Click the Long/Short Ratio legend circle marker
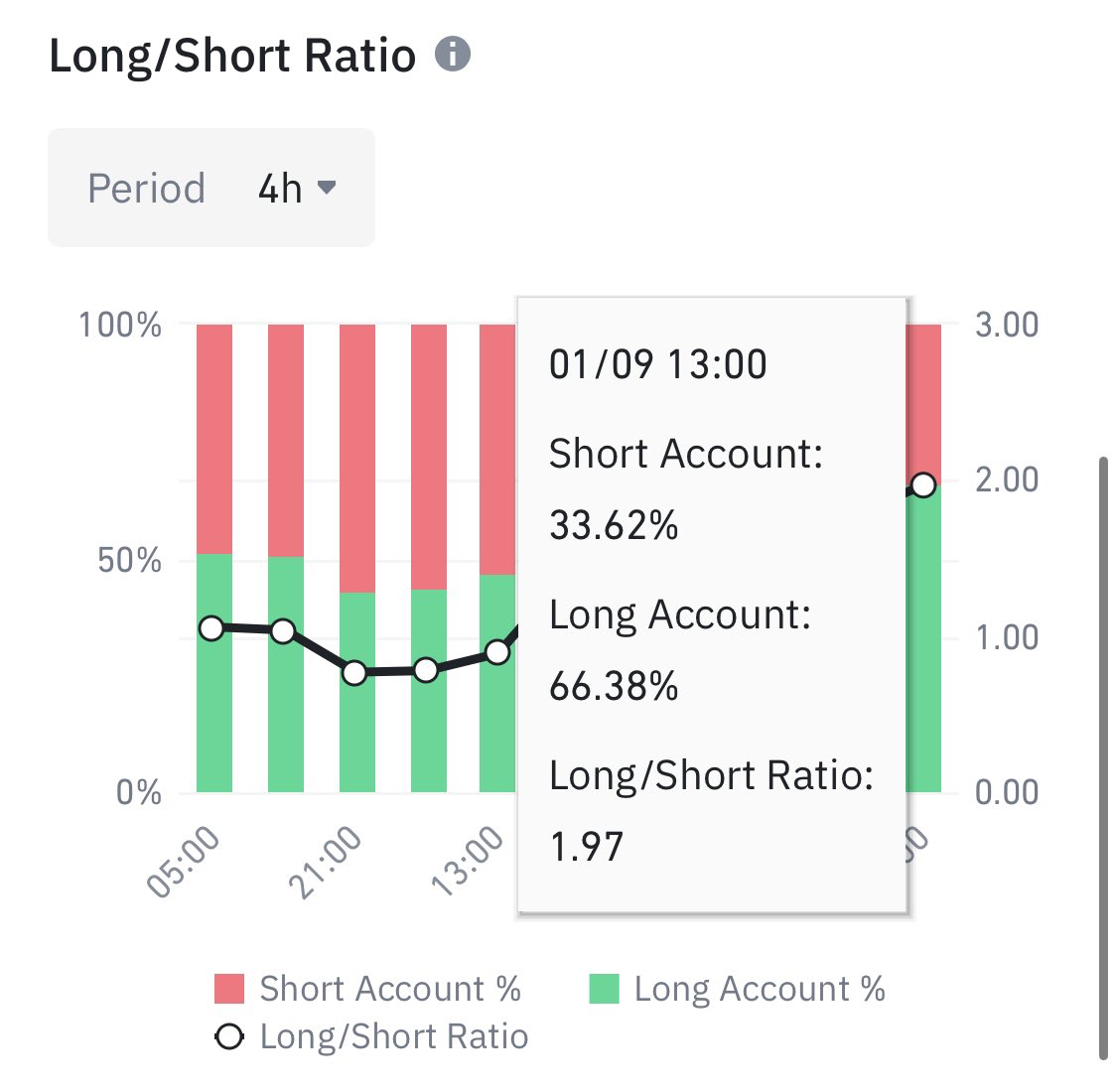Image resolution: width=1117 pixels, height=1092 pixels. tap(229, 1036)
